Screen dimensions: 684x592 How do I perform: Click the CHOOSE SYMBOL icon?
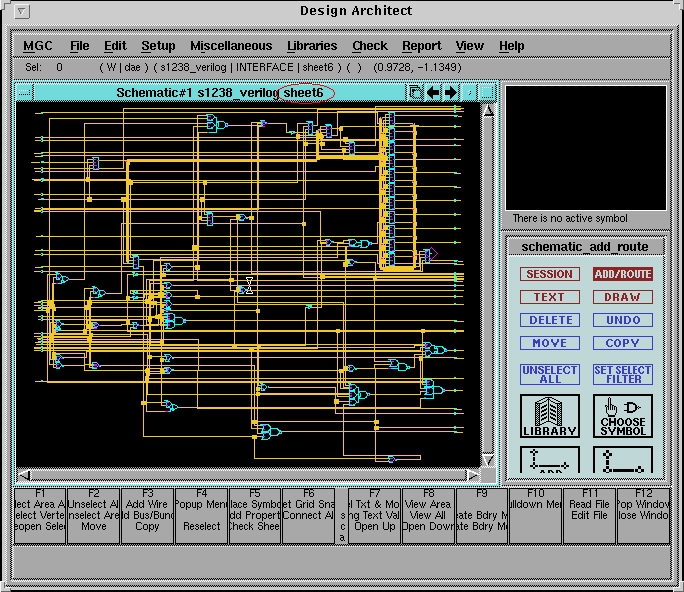coord(623,416)
